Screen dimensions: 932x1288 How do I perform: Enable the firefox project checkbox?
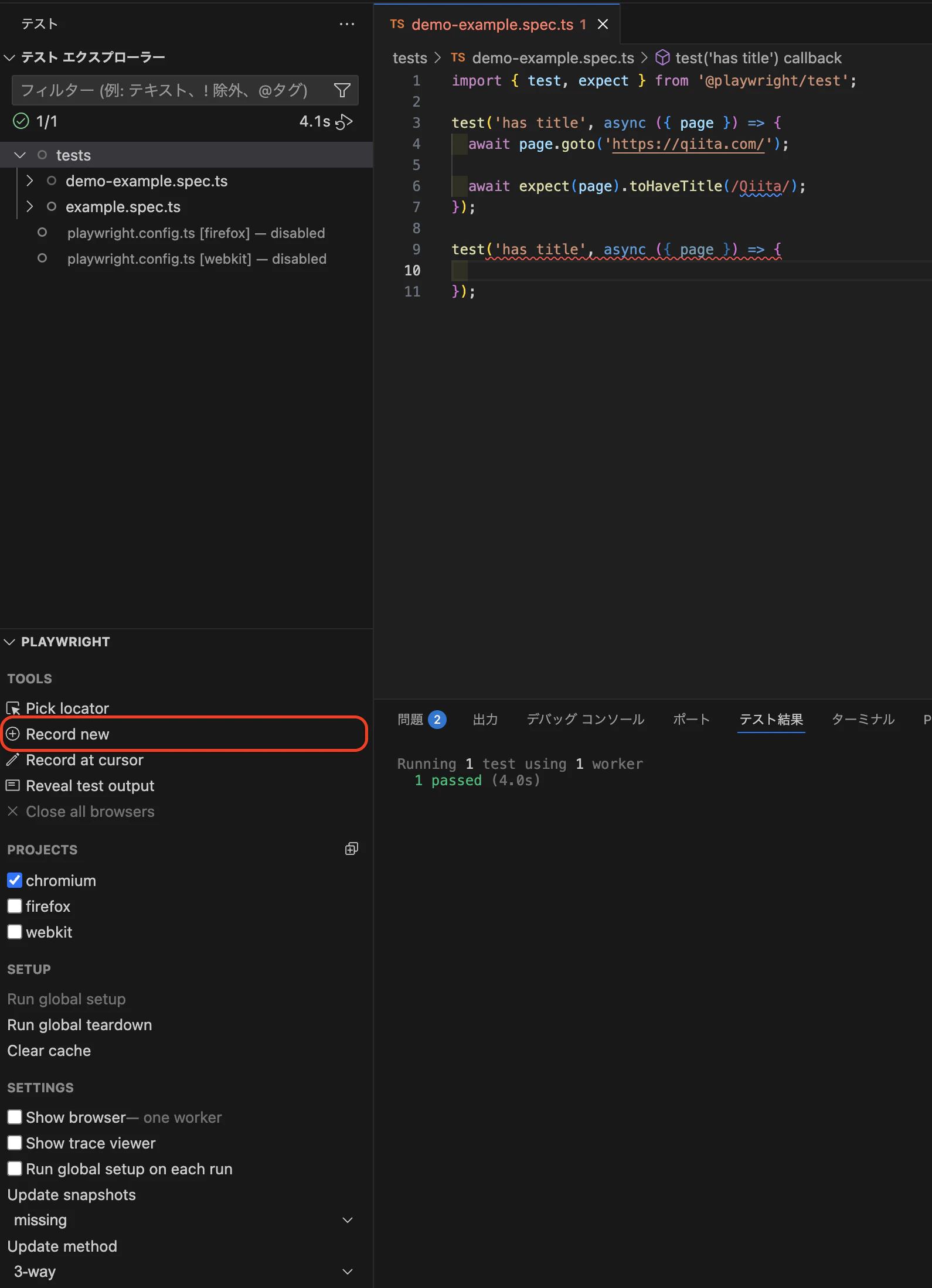pyautogui.click(x=15, y=906)
